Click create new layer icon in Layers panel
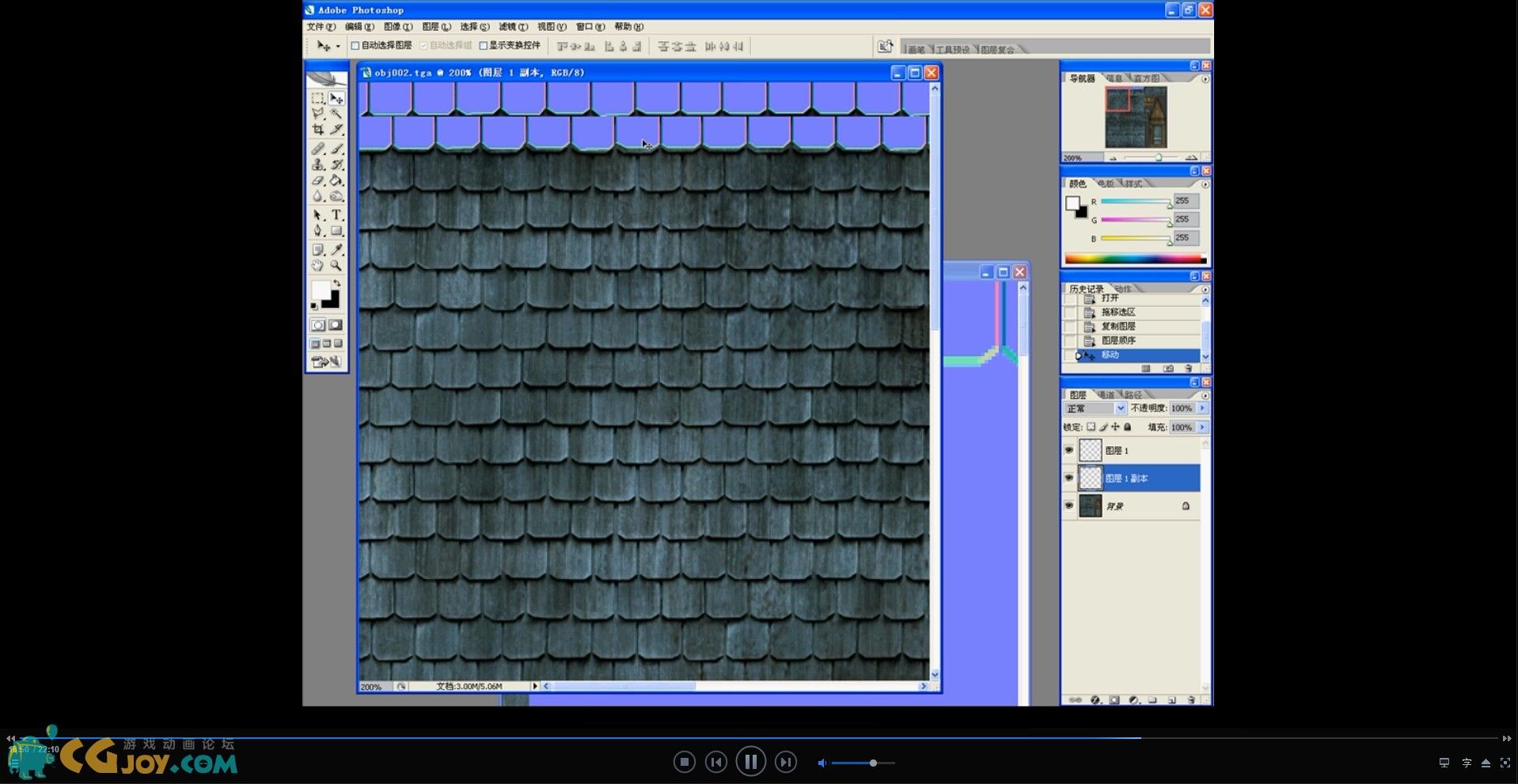 [x=1171, y=700]
